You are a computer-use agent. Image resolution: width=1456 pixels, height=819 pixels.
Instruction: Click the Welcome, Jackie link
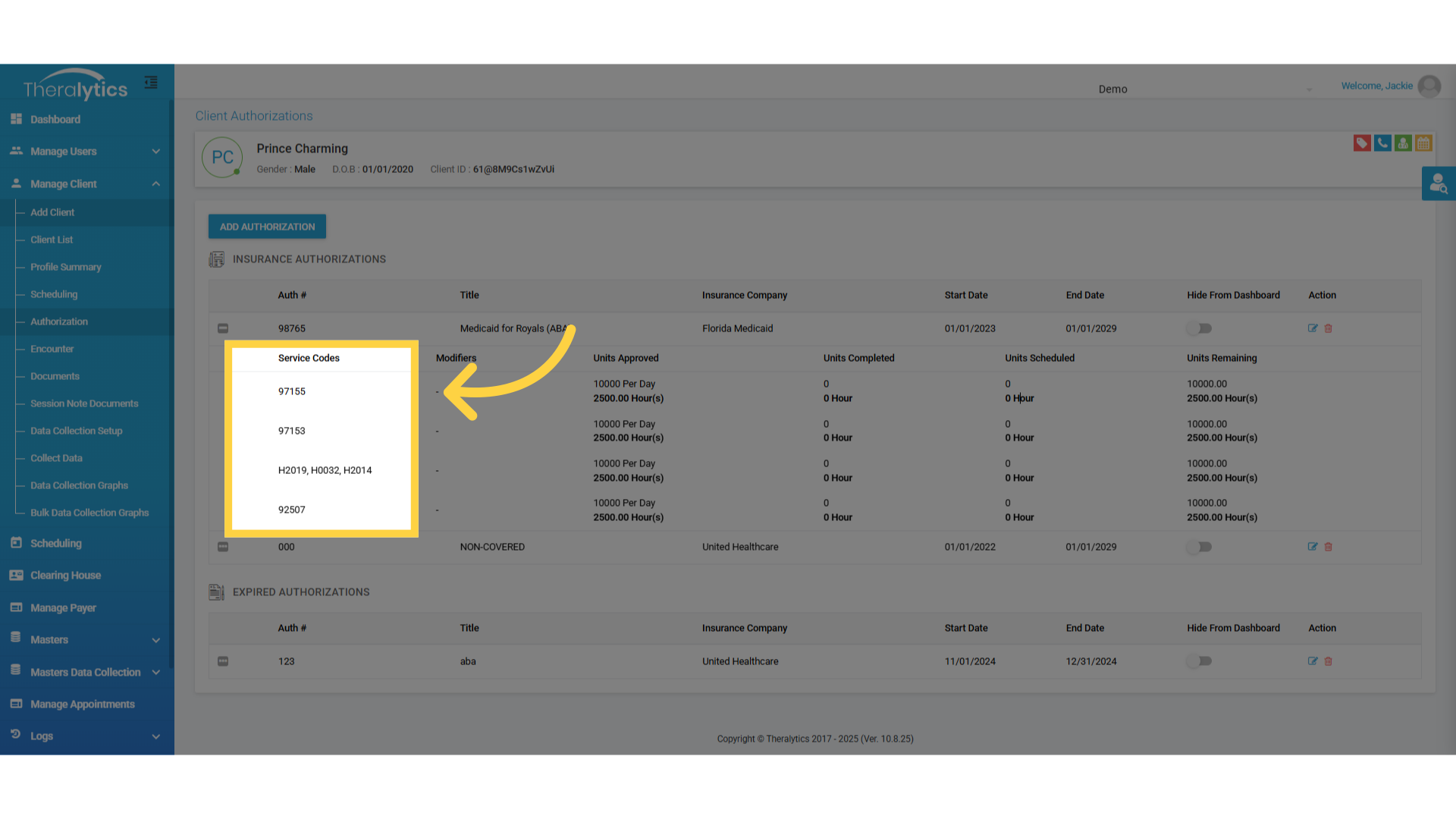(x=1376, y=86)
